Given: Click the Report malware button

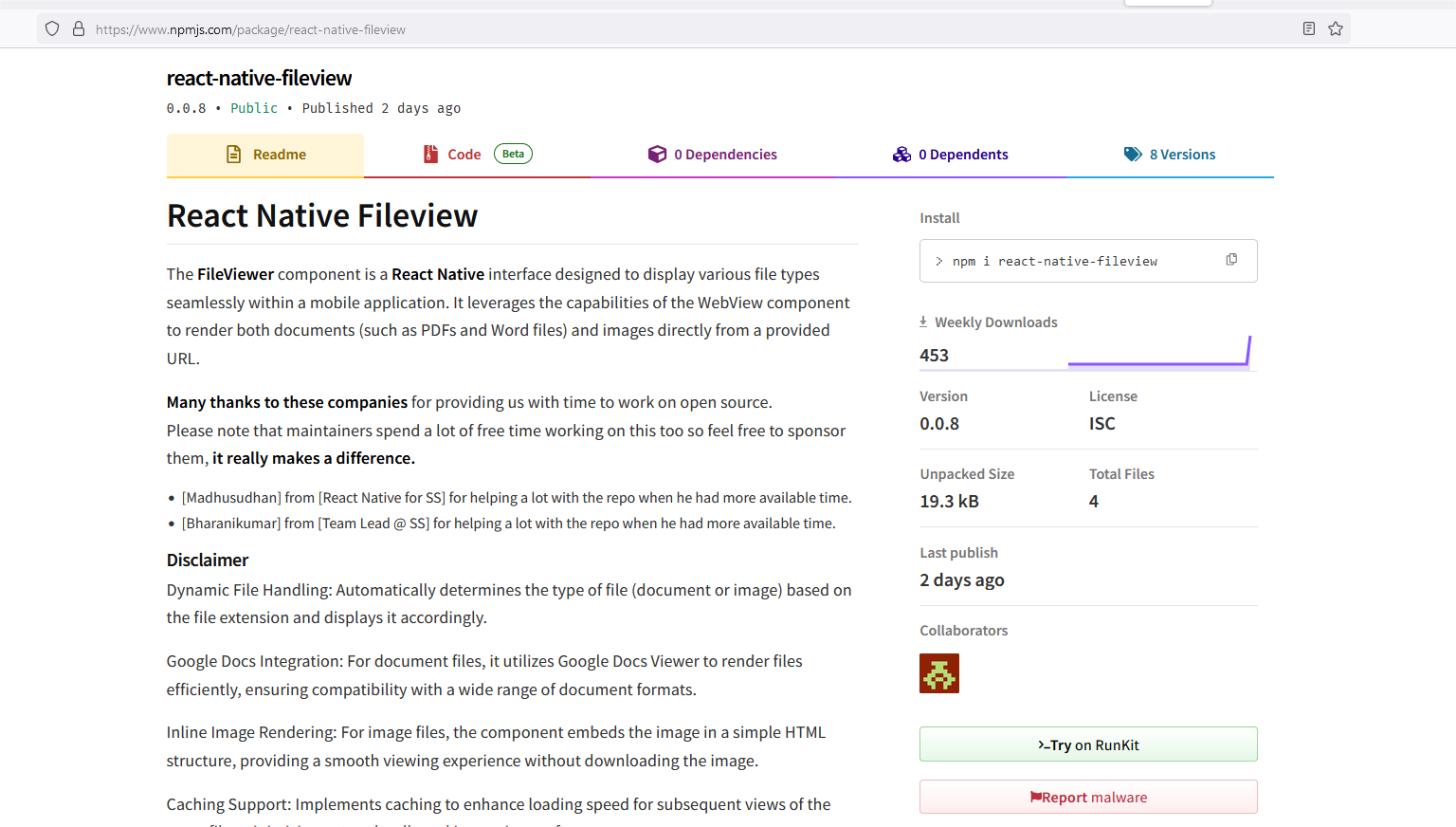Looking at the screenshot, I should point(1088,798).
